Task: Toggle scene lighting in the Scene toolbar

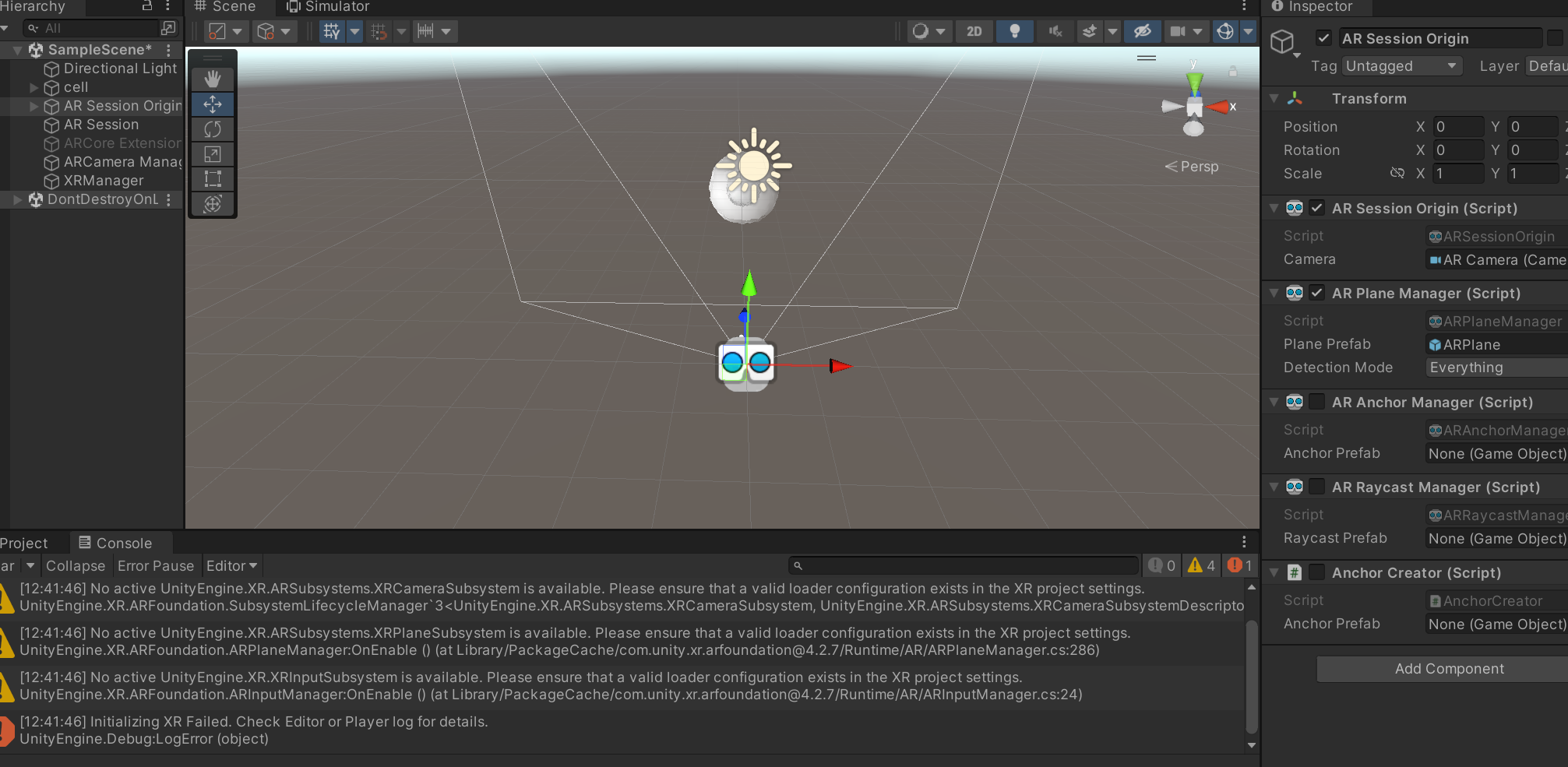Action: (x=1013, y=31)
